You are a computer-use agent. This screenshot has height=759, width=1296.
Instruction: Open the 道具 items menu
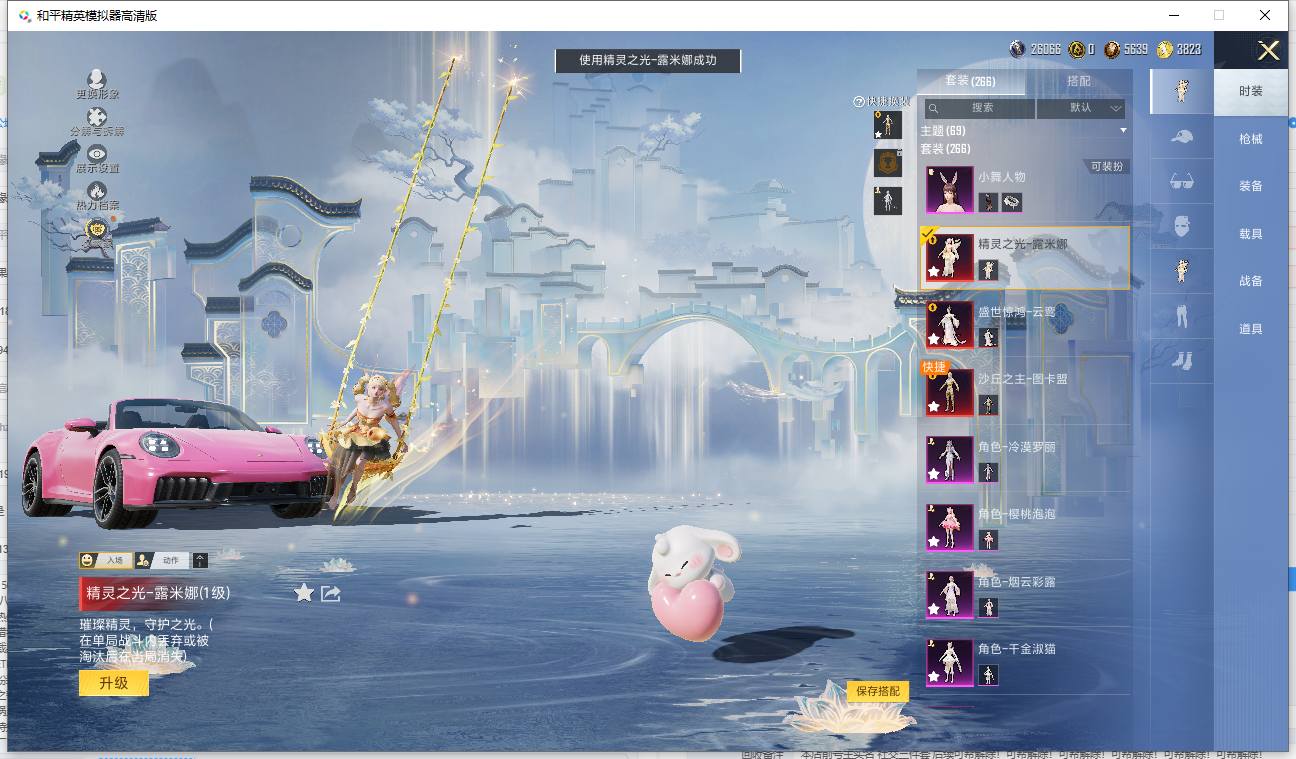tap(1251, 329)
